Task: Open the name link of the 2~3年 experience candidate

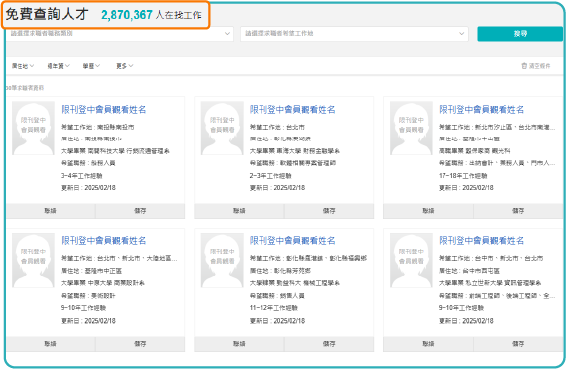Action: point(292,109)
